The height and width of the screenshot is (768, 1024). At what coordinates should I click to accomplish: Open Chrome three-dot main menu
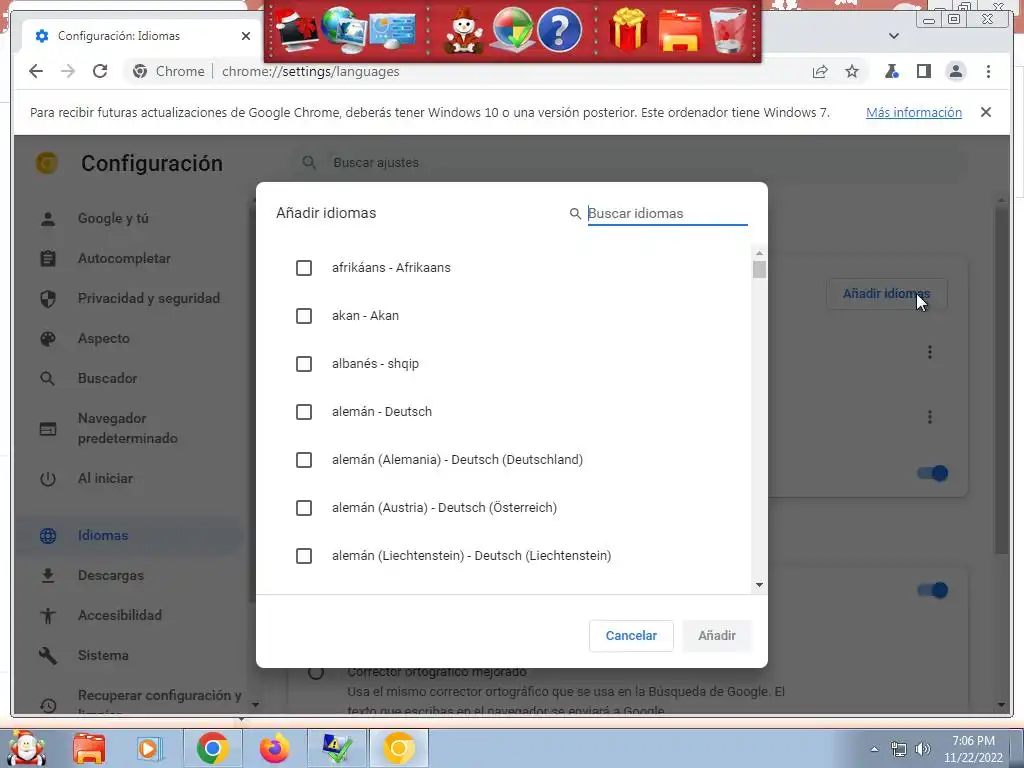tap(988, 71)
